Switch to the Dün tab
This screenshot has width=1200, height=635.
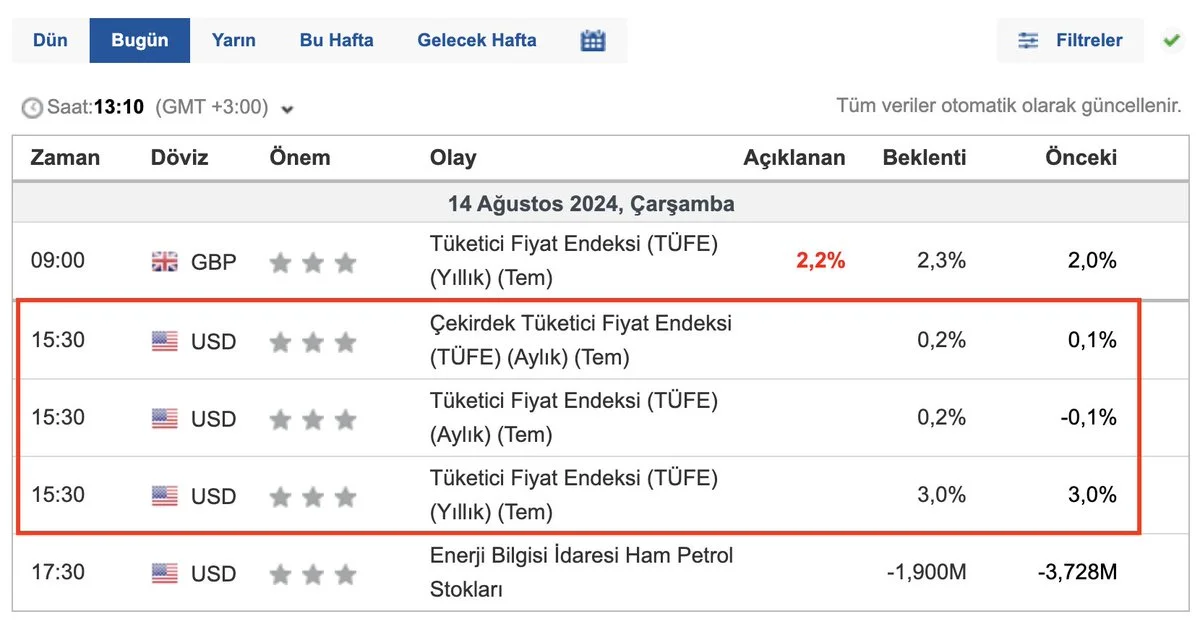[x=50, y=41]
